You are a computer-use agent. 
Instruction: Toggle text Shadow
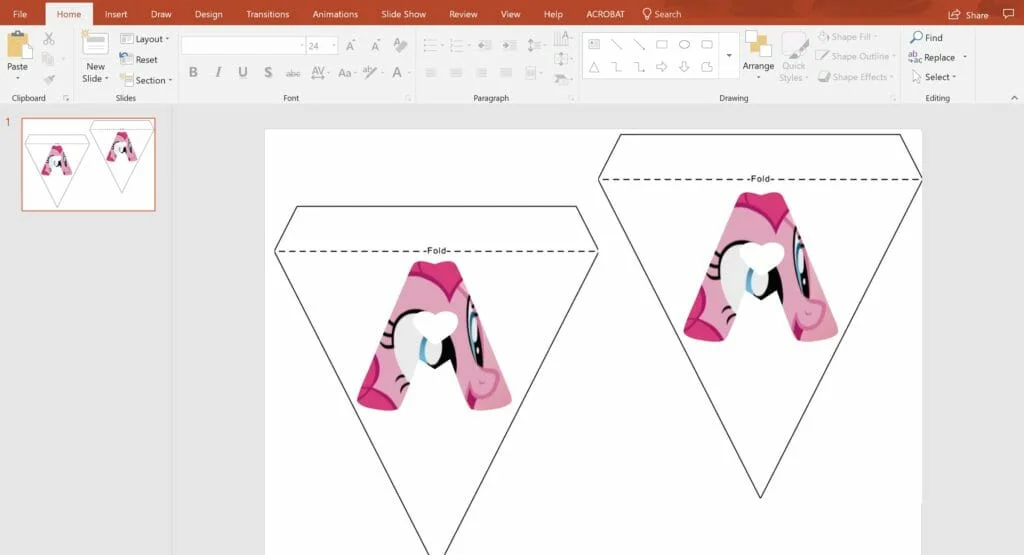[268, 72]
